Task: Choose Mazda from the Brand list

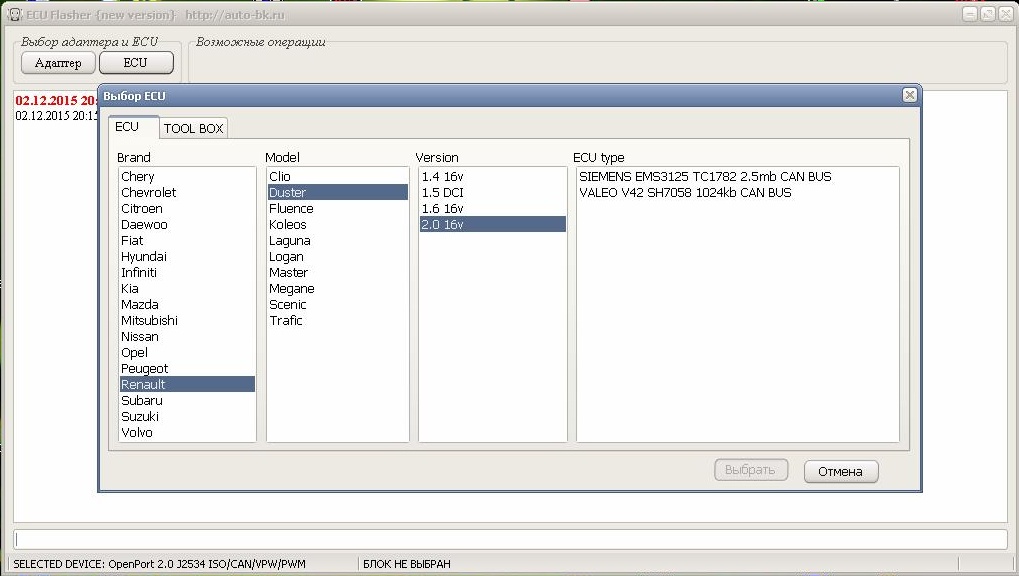Action: [x=187, y=305]
